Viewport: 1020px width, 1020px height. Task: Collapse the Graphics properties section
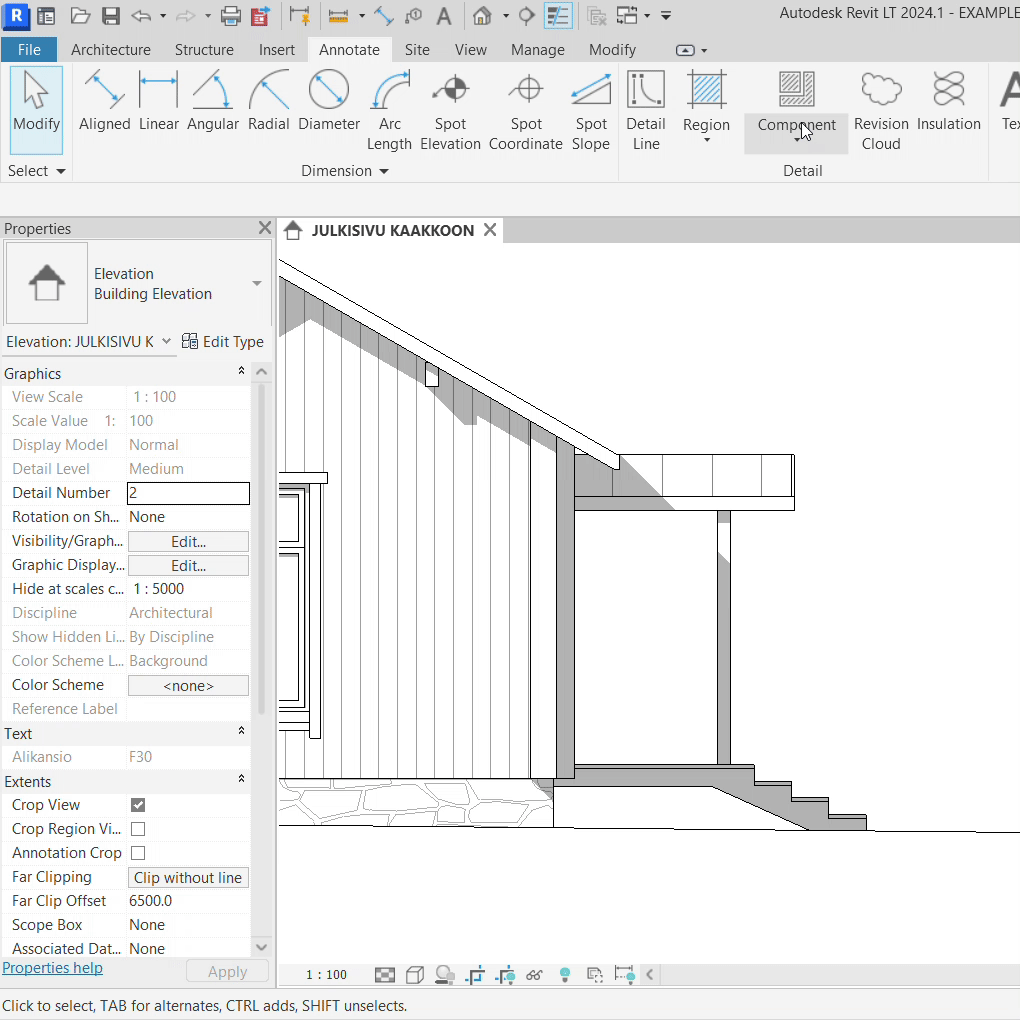[x=241, y=372]
